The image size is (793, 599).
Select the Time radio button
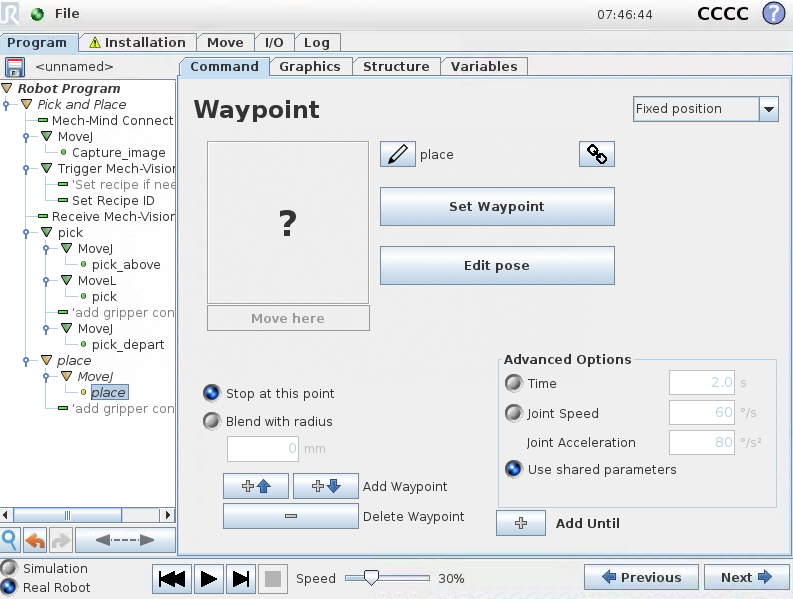pyautogui.click(x=514, y=383)
